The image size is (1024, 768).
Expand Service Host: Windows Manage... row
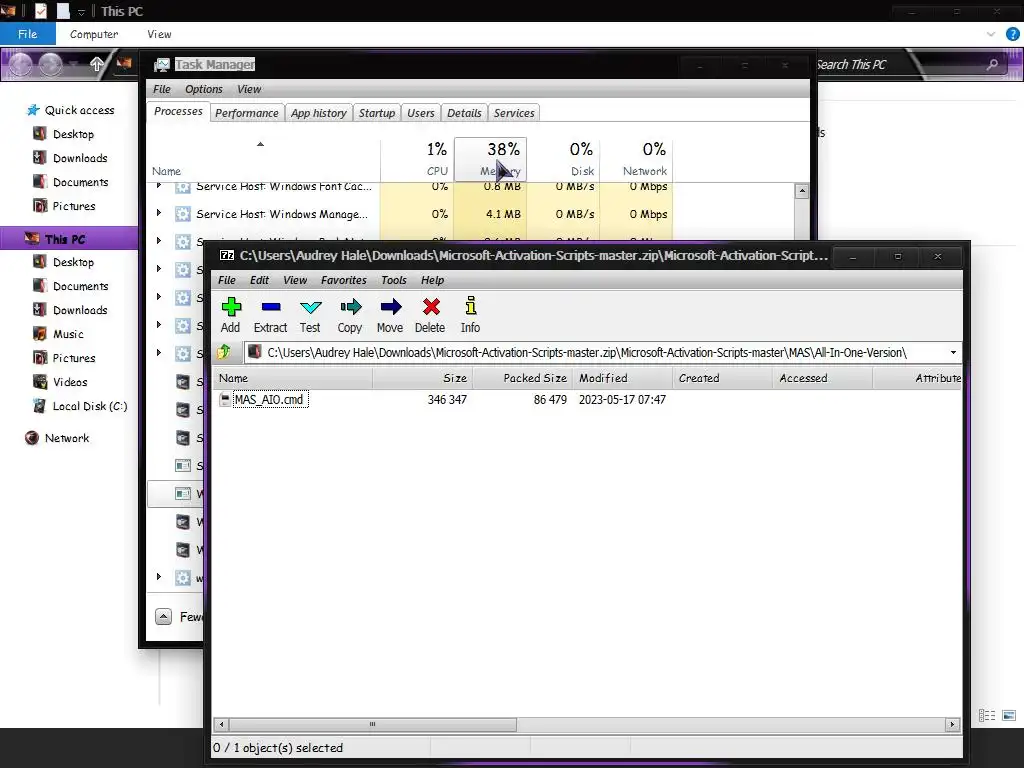point(159,213)
